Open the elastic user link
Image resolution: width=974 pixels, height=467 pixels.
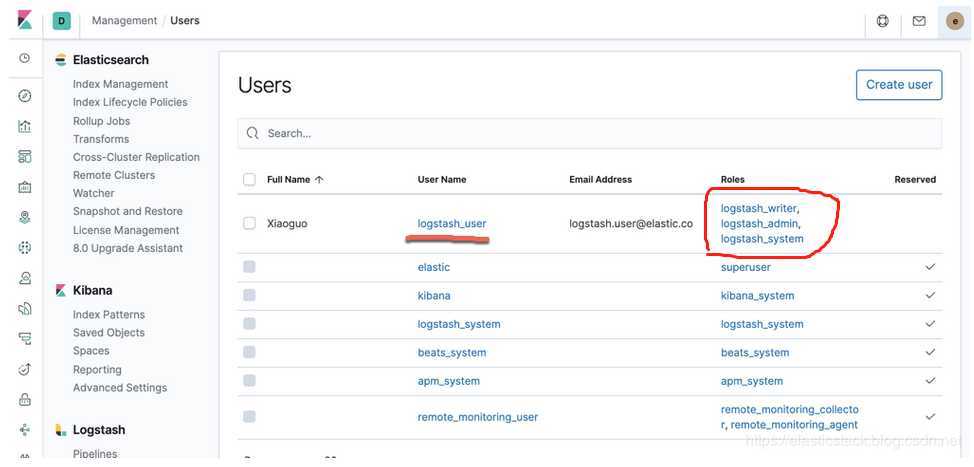[x=434, y=267]
